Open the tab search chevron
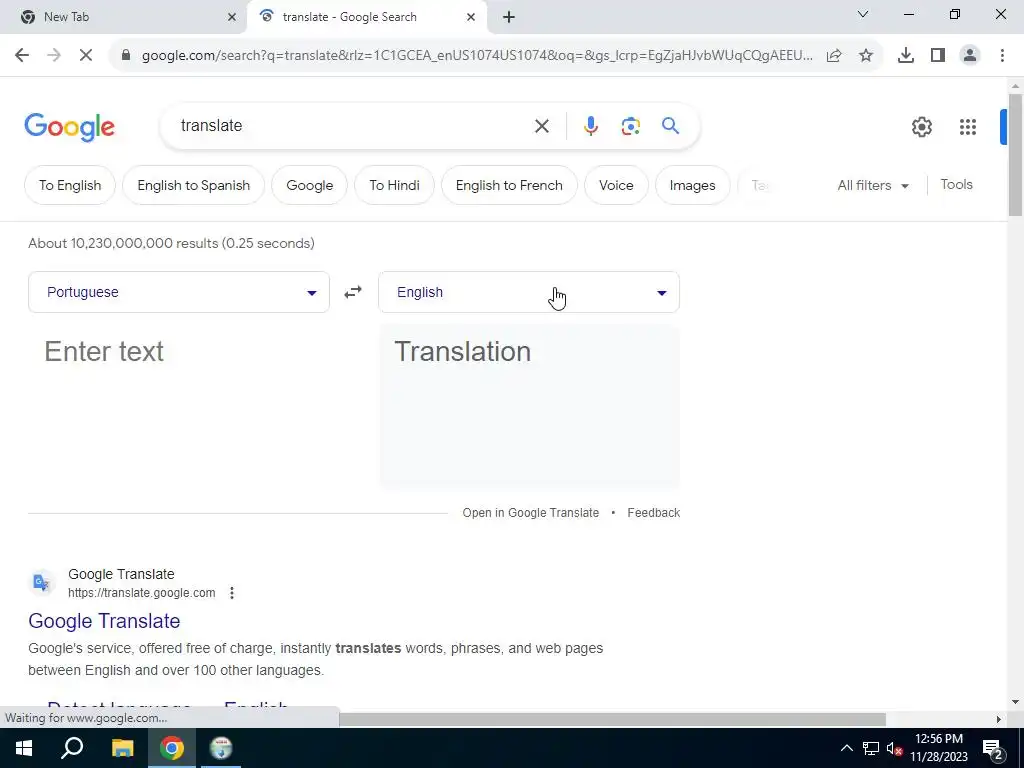Image resolution: width=1024 pixels, height=768 pixels. [863, 14]
